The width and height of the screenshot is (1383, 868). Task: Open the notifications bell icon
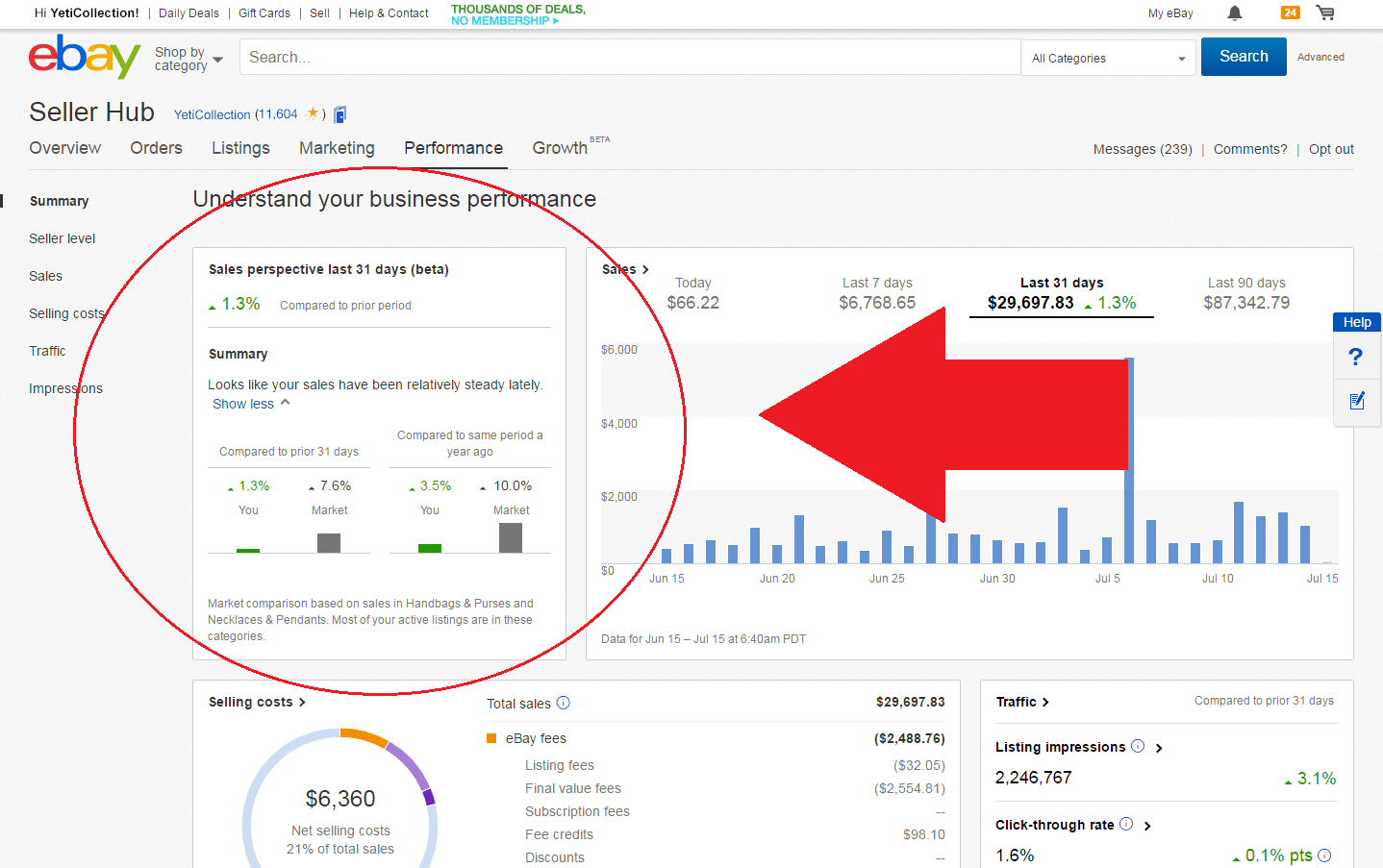pos(1235,12)
